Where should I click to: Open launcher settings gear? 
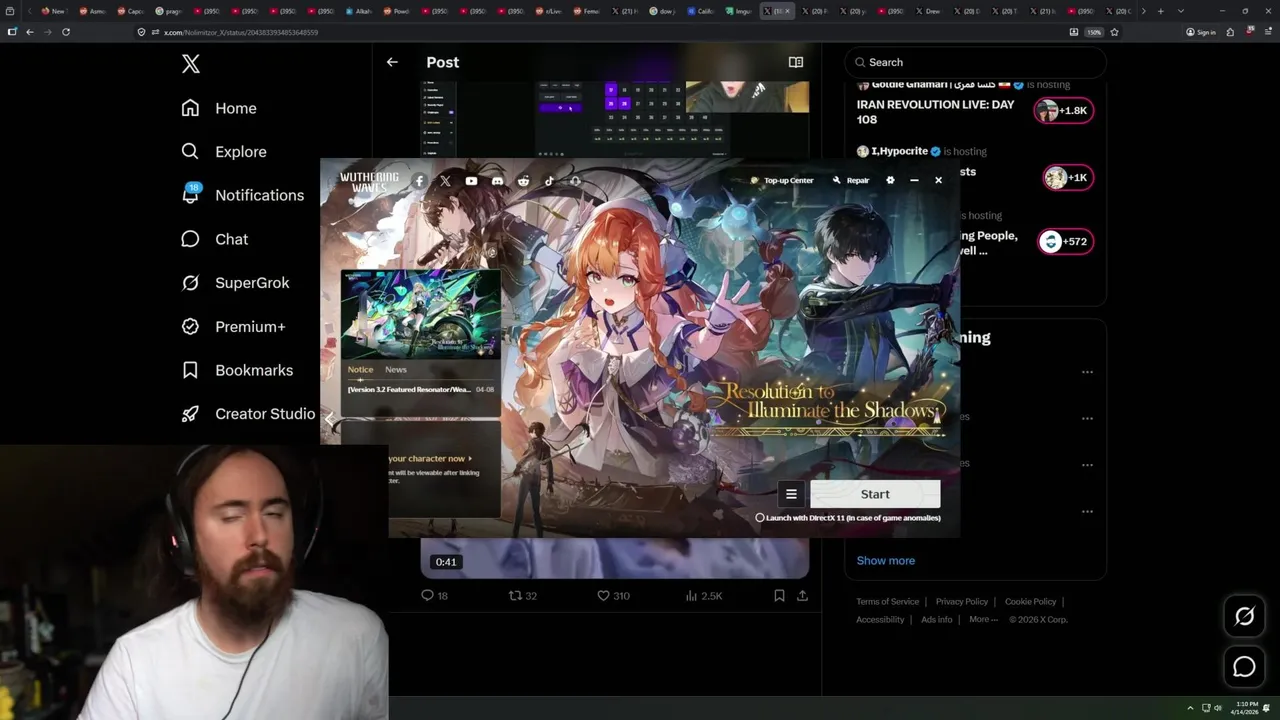[890, 180]
